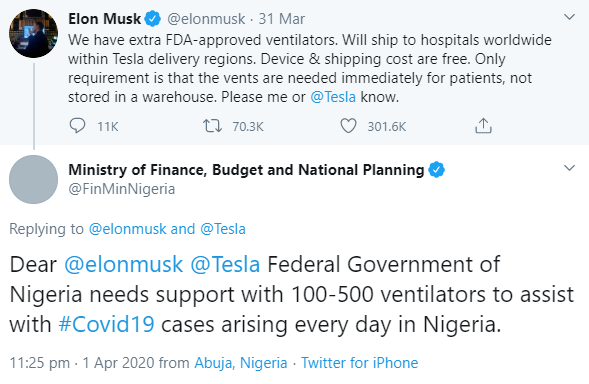
Task: Click the Ministry of Finance verified badge
Action: pos(436,170)
